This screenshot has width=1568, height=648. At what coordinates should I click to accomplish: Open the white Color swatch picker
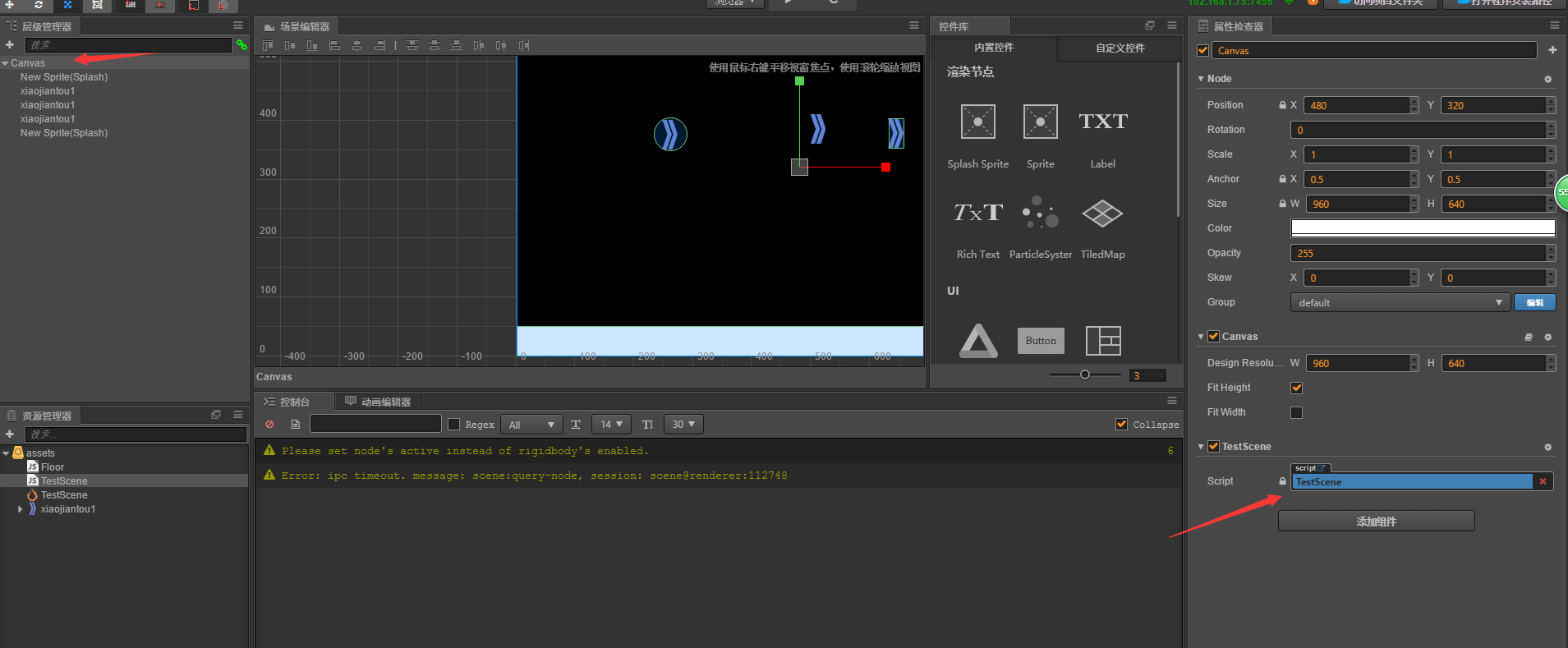click(x=1423, y=228)
